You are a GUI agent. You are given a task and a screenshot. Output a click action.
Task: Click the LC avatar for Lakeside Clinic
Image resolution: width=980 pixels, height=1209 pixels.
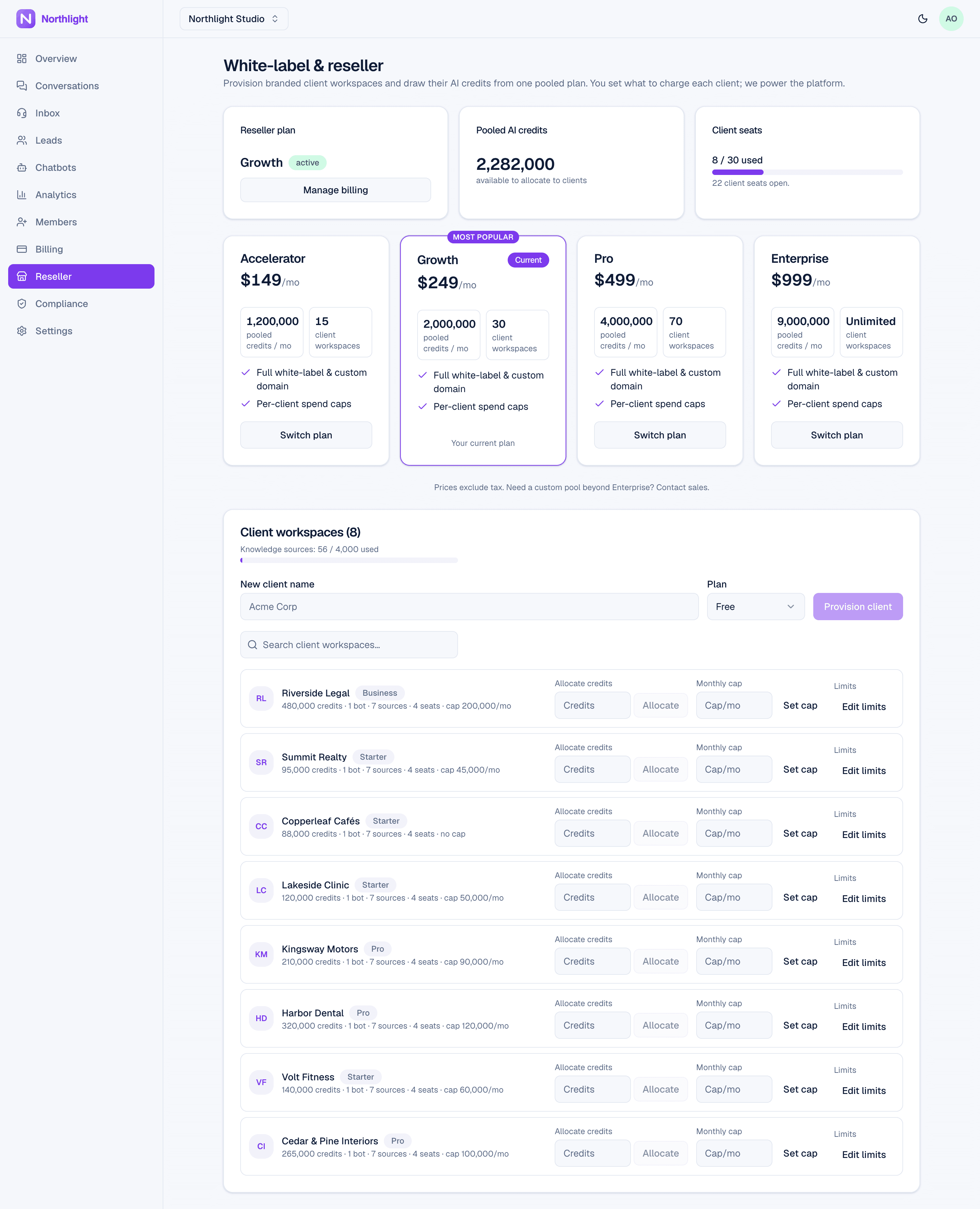261,890
